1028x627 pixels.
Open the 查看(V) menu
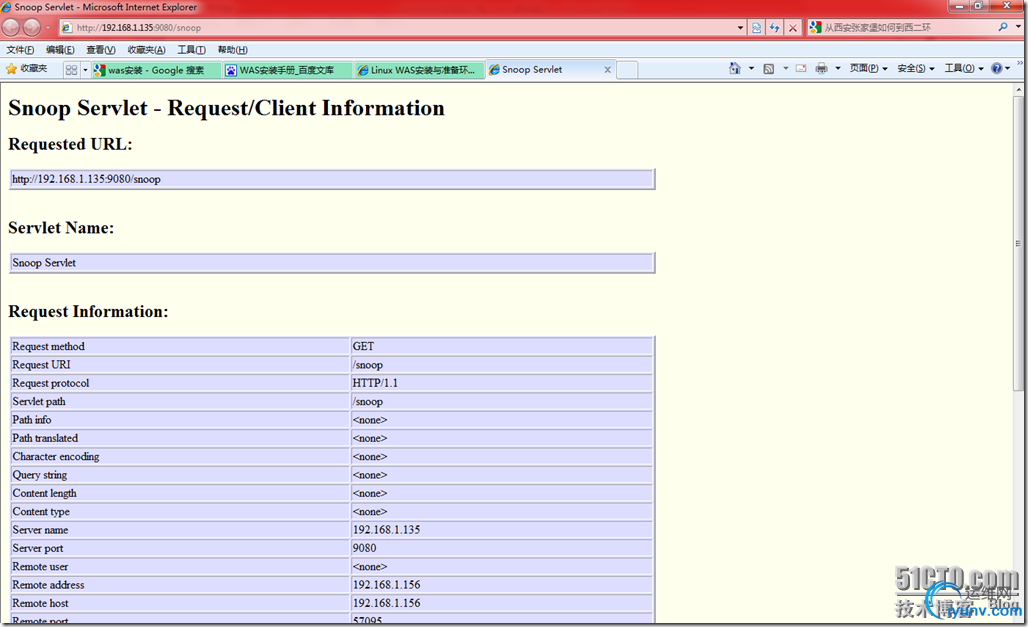point(100,50)
